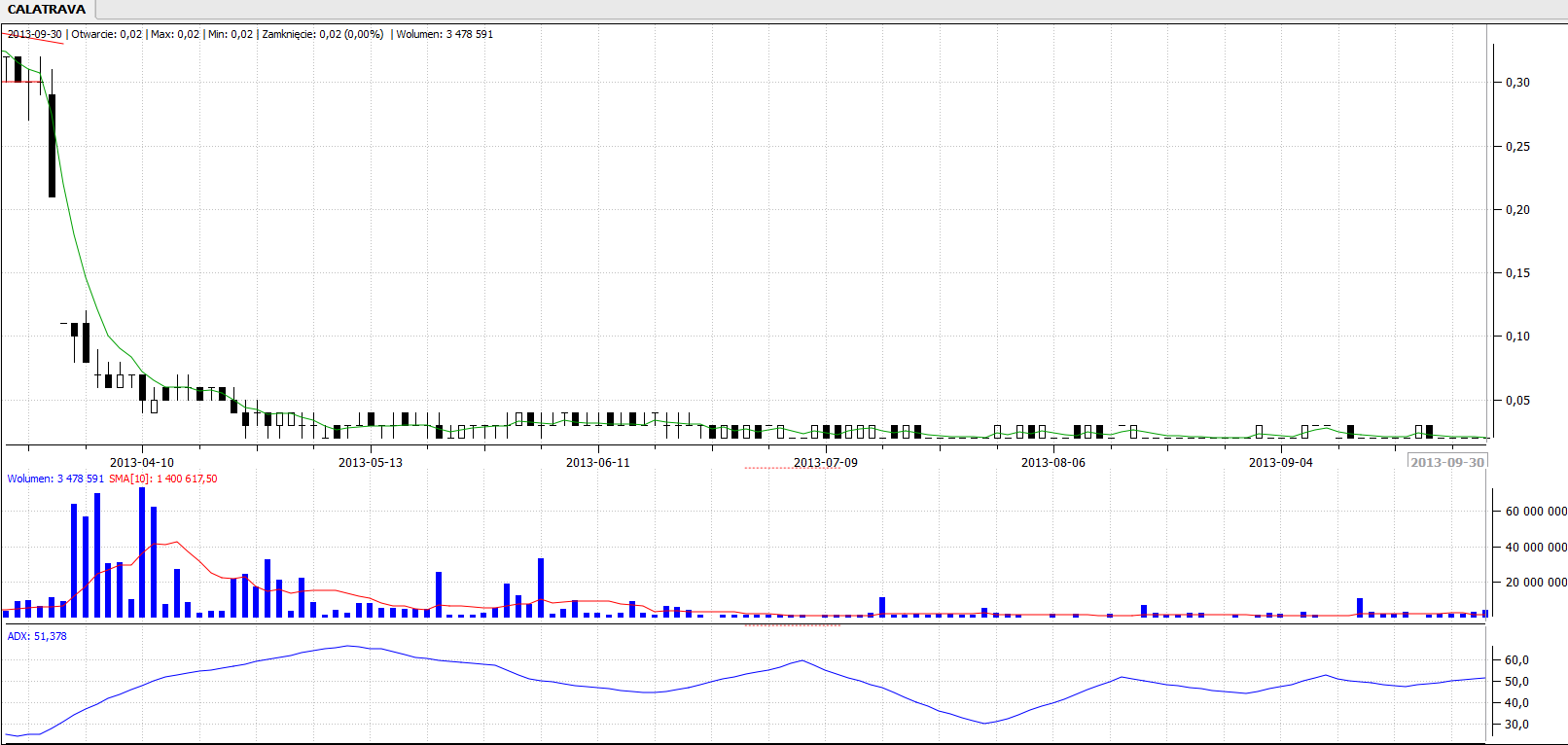The height and width of the screenshot is (745, 1568).
Task: Click the 2013-09-04 date label
Action: pos(1281,463)
